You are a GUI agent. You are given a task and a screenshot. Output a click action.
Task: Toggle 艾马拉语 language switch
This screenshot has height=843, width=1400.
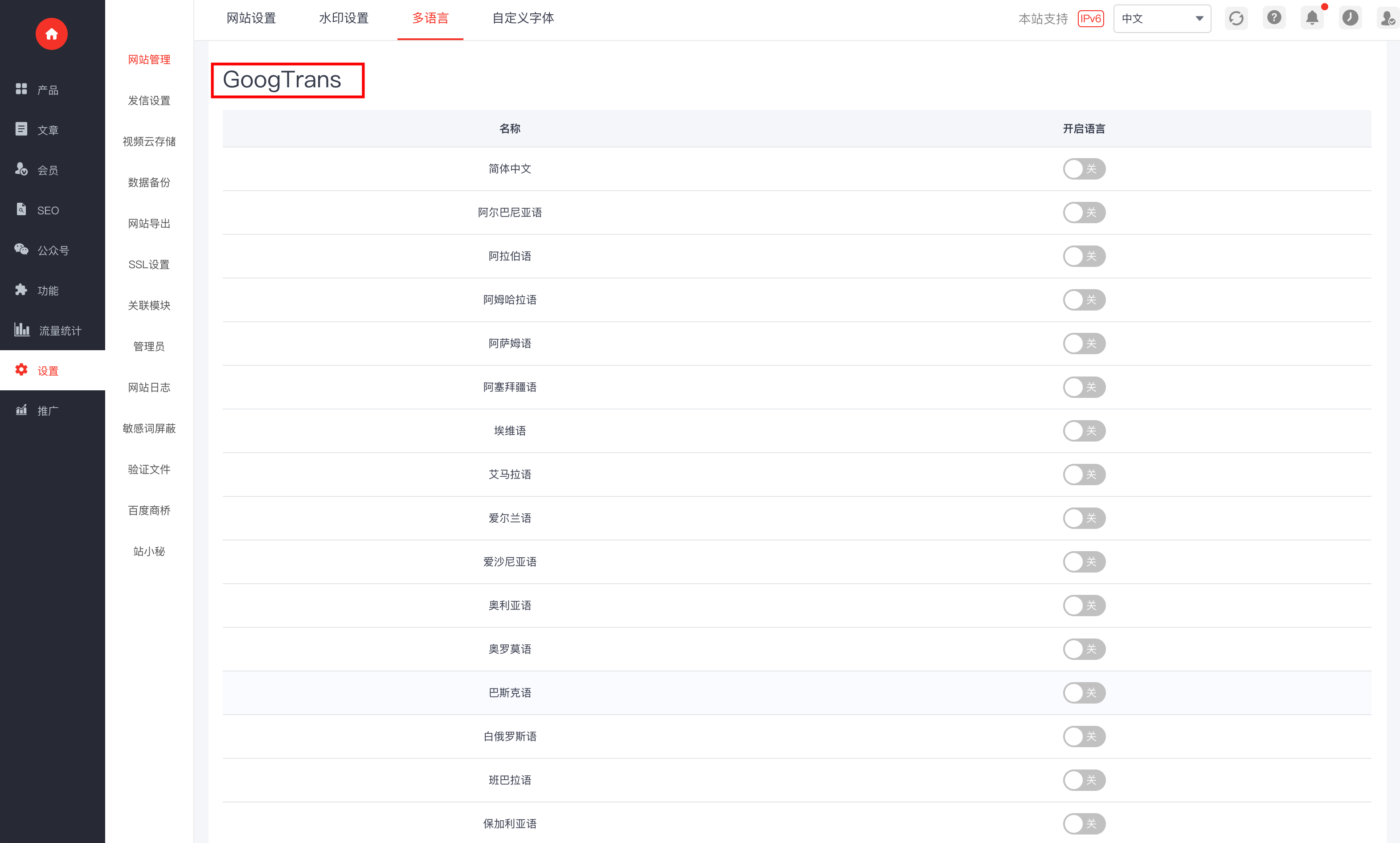coord(1084,475)
